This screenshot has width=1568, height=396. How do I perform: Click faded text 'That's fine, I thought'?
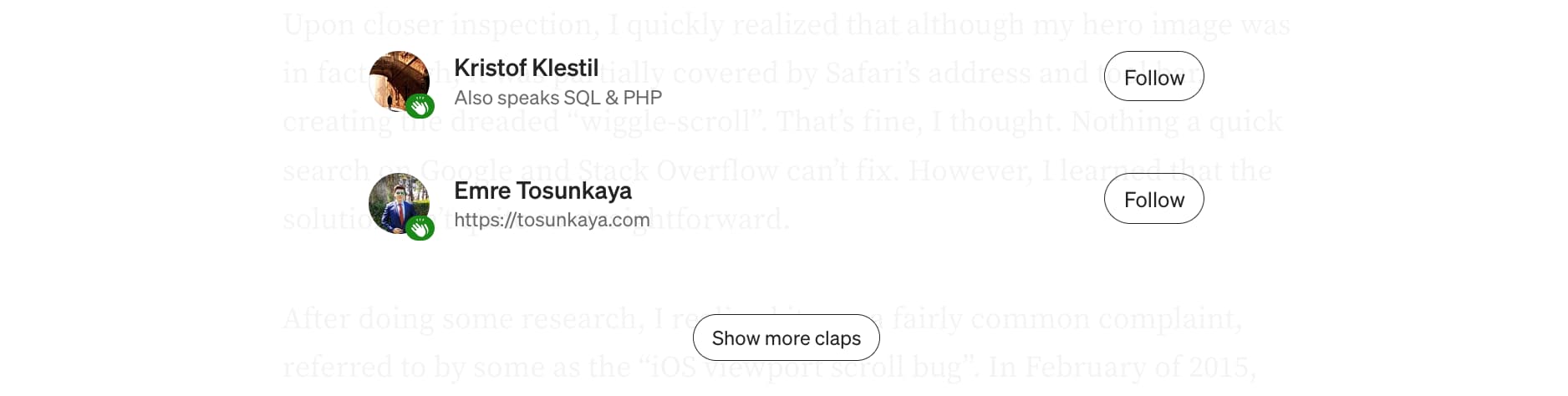point(919,122)
